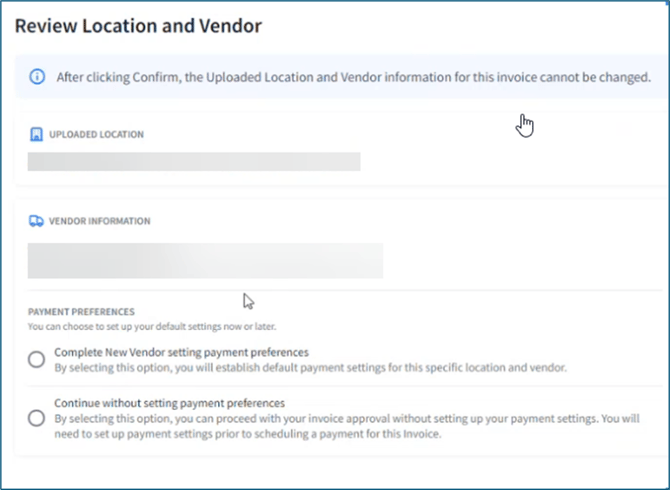Click the Uploaded Location building icon
Screen dimensions: 670x490
[36, 134]
